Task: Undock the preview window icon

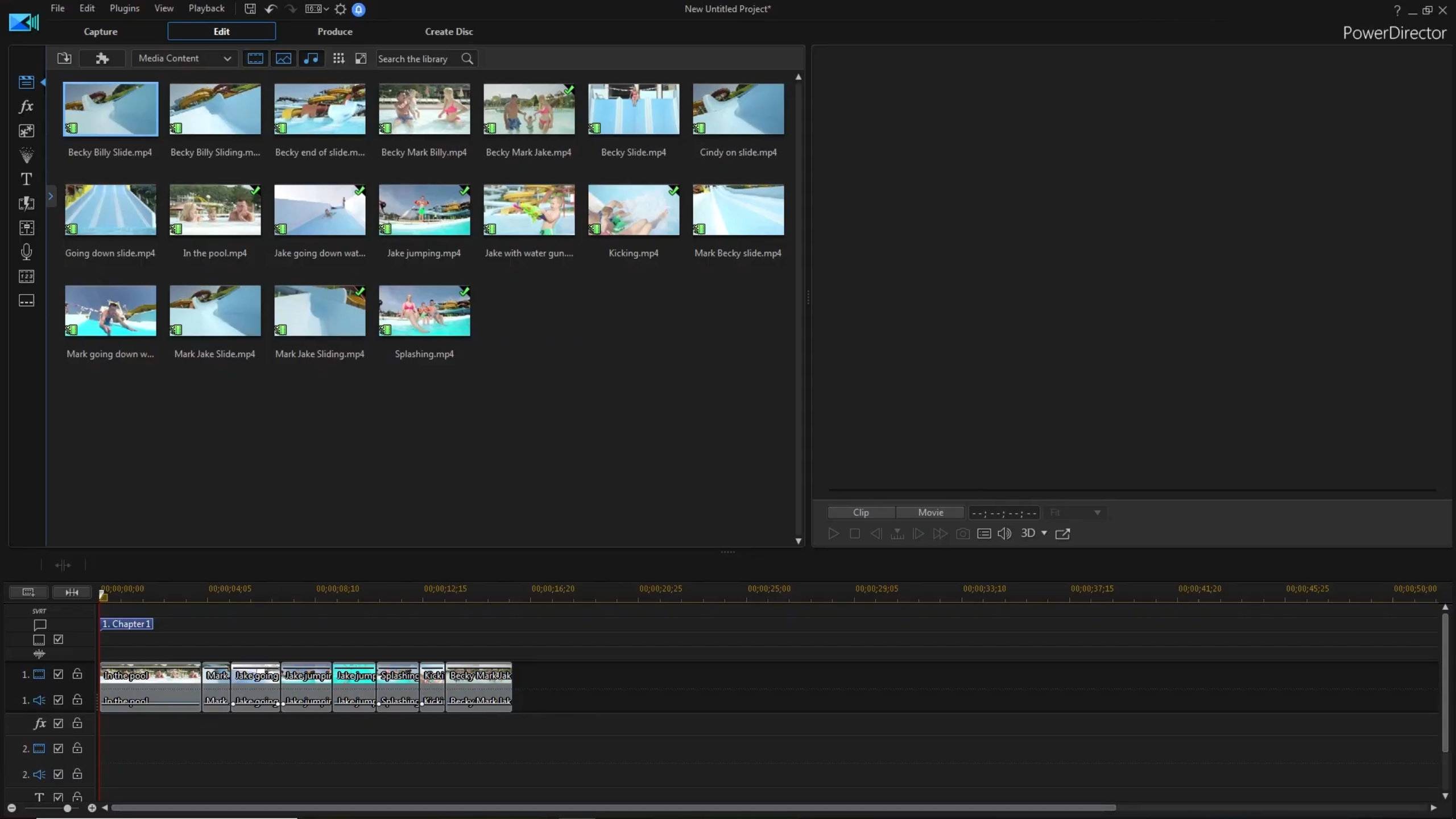Action: point(1062,533)
